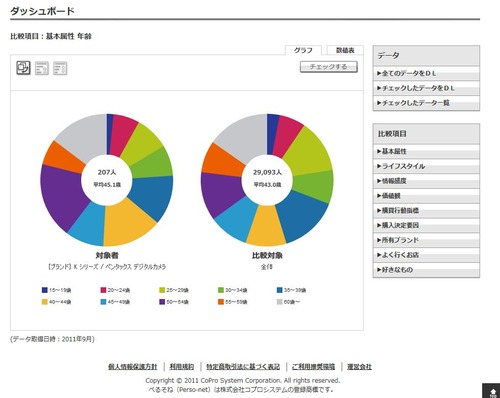Click the 20~24歳 legend swatch
The height and width of the screenshot is (398, 500).
(x=103, y=290)
